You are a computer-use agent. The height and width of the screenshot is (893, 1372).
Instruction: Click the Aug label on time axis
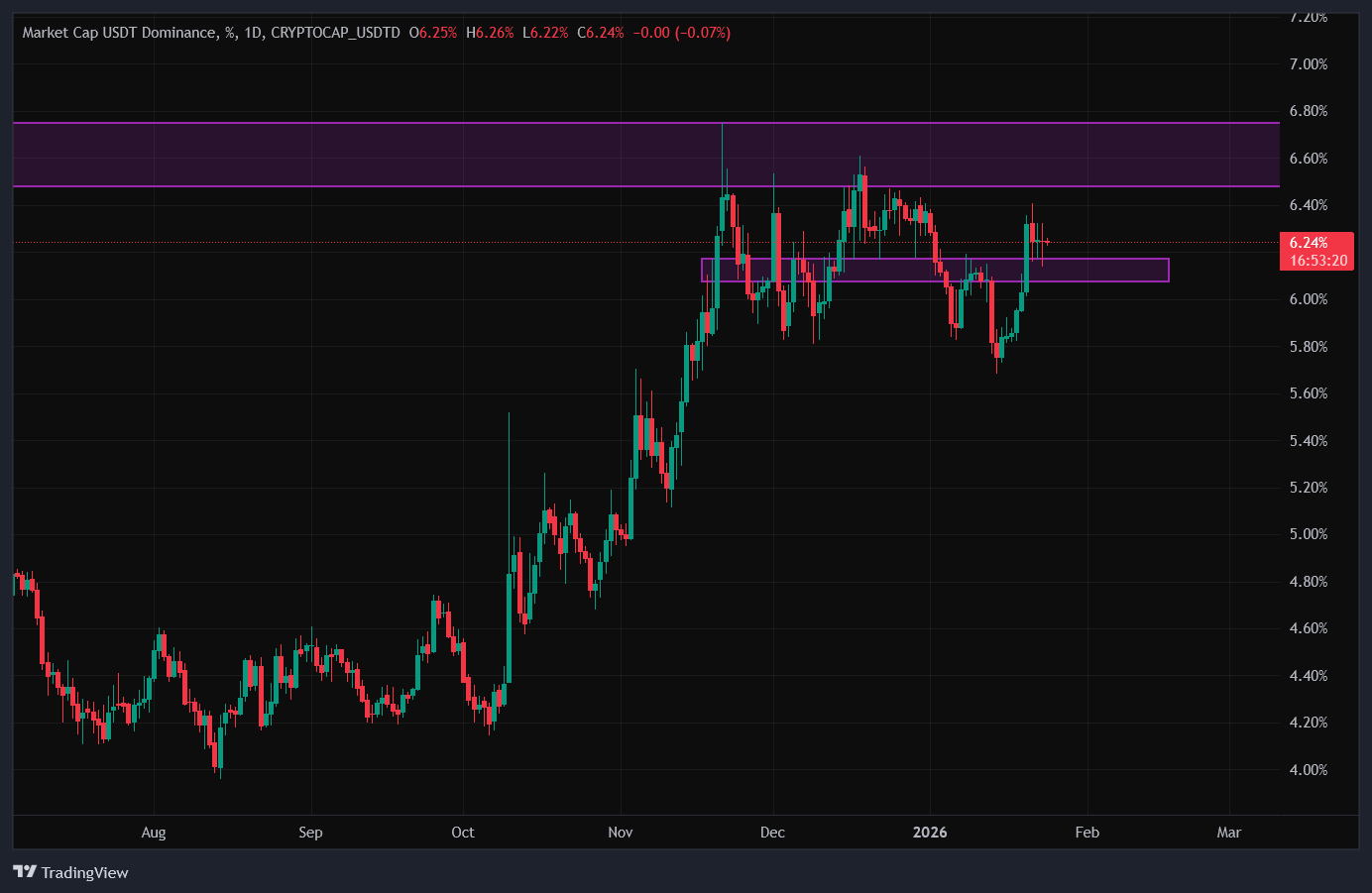[154, 833]
